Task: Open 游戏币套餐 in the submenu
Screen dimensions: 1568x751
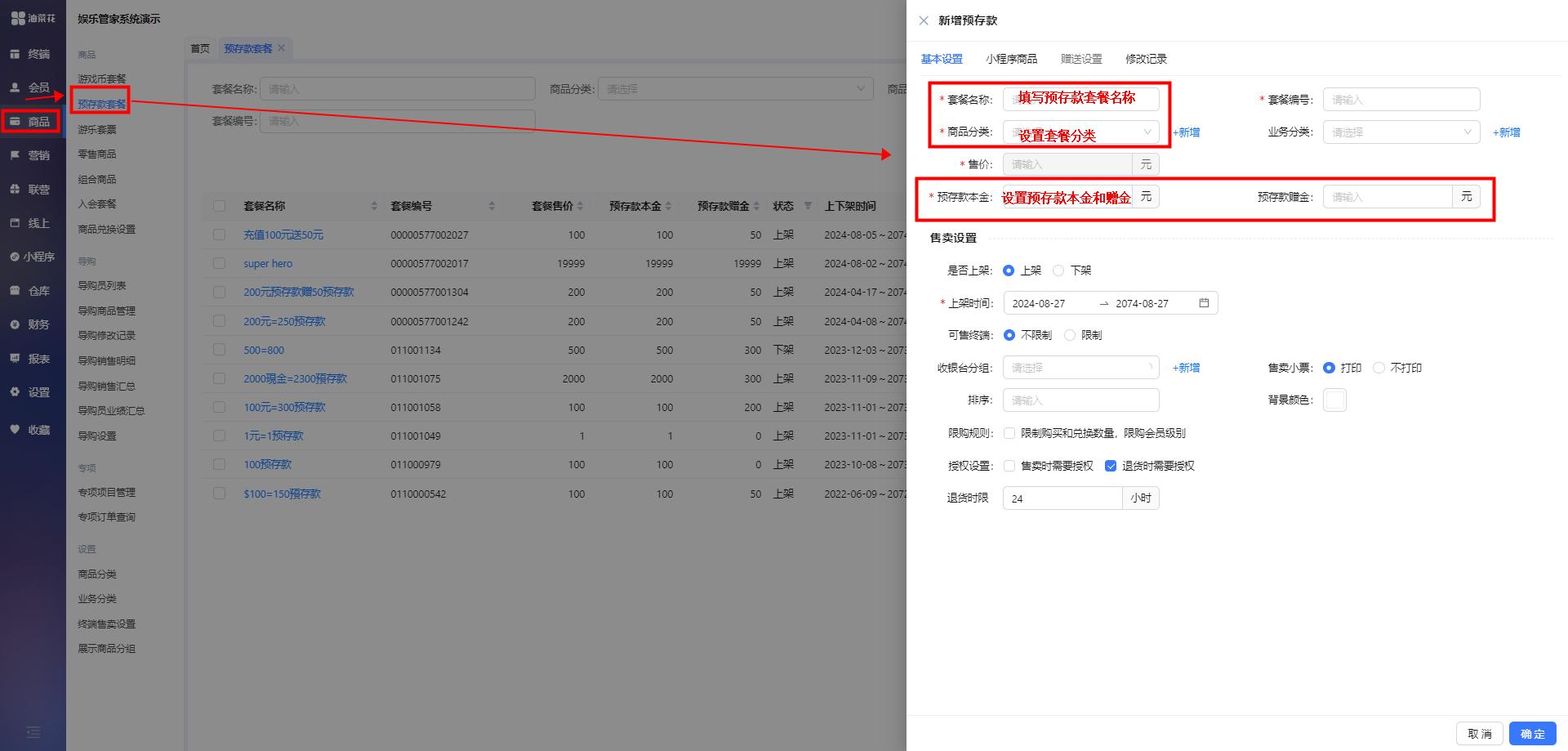Action: (x=102, y=79)
